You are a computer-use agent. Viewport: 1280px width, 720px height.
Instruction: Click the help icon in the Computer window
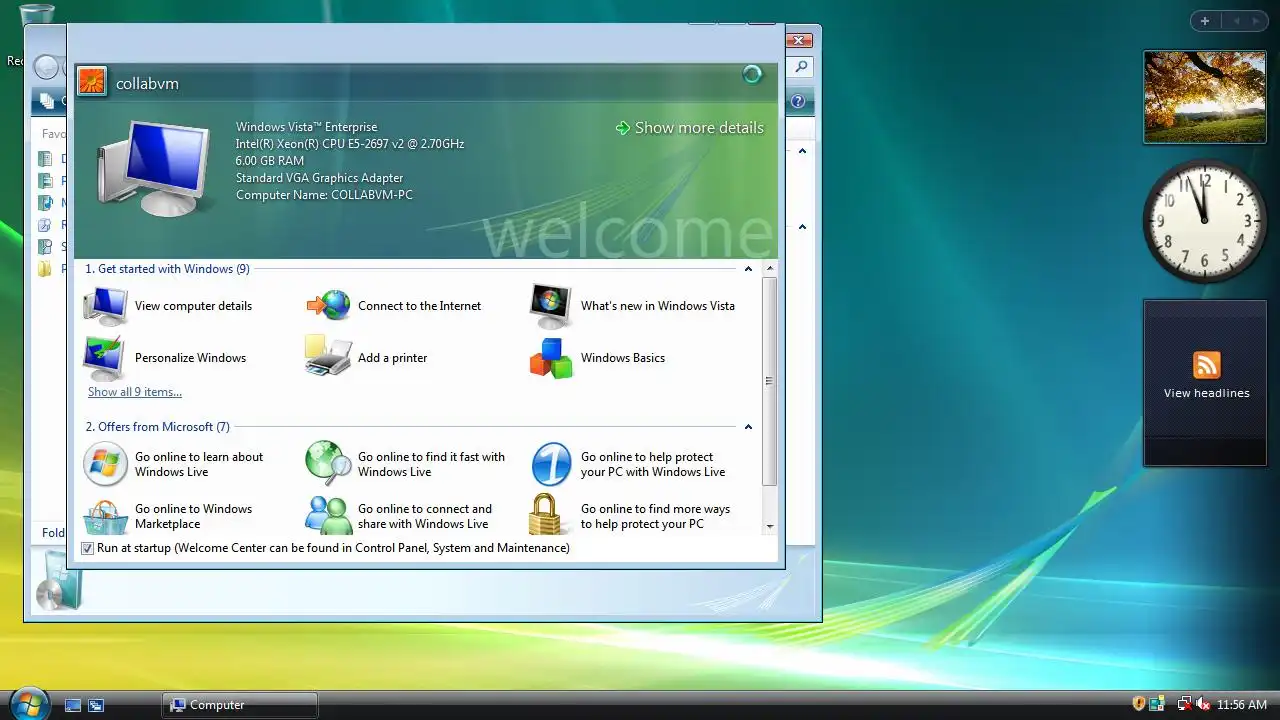click(x=798, y=101)
